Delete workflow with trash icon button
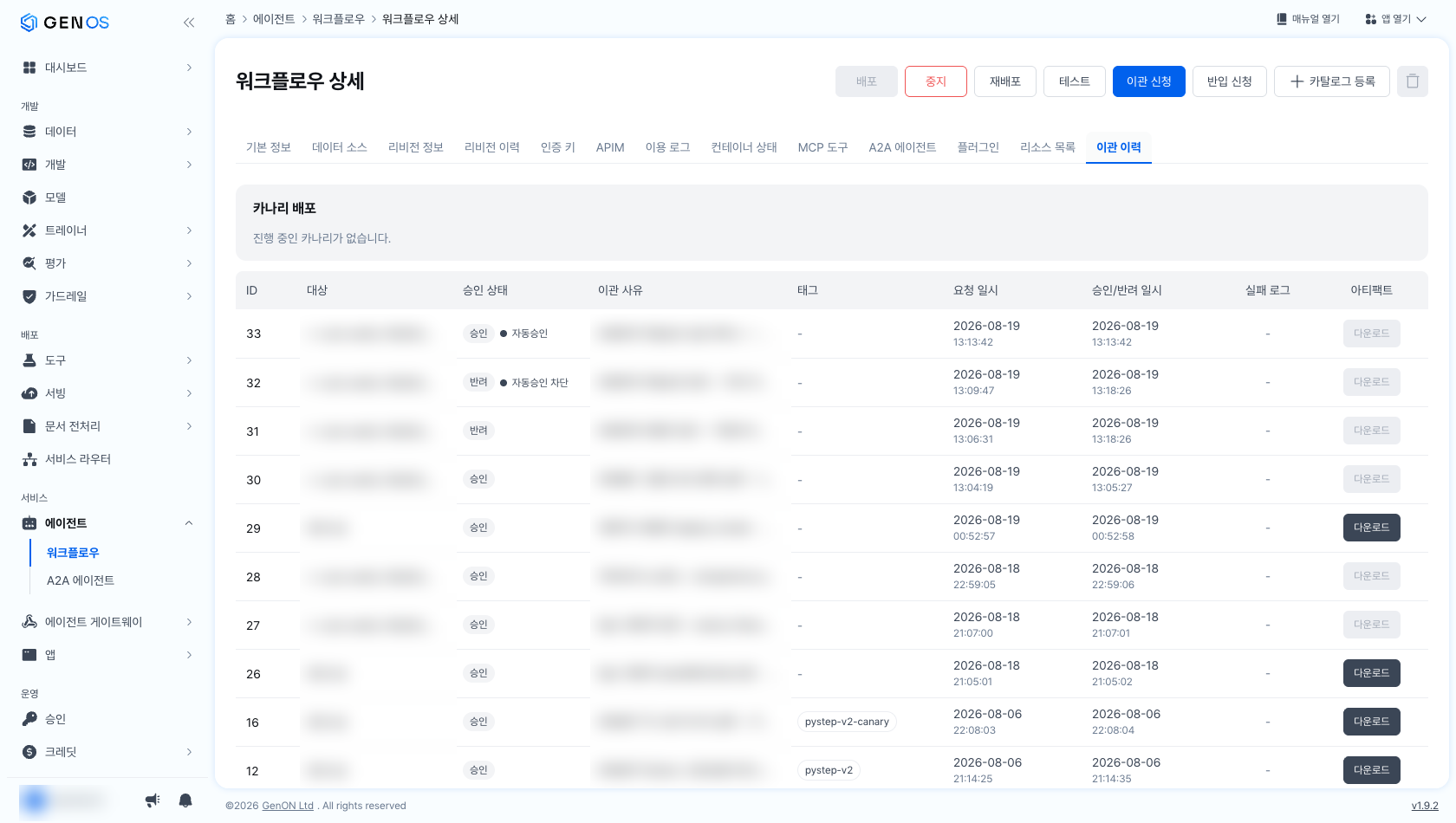Viewport: 1456px width, 823px height. coord(1413,81)
